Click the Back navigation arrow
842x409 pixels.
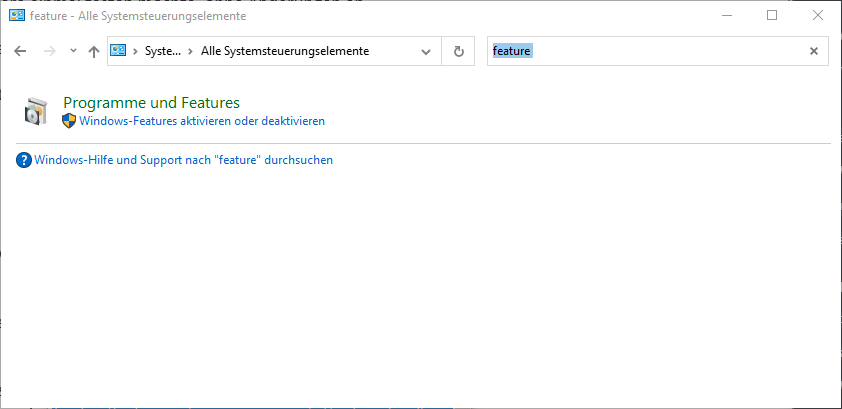pyautogui.click(x=20, y=52)
